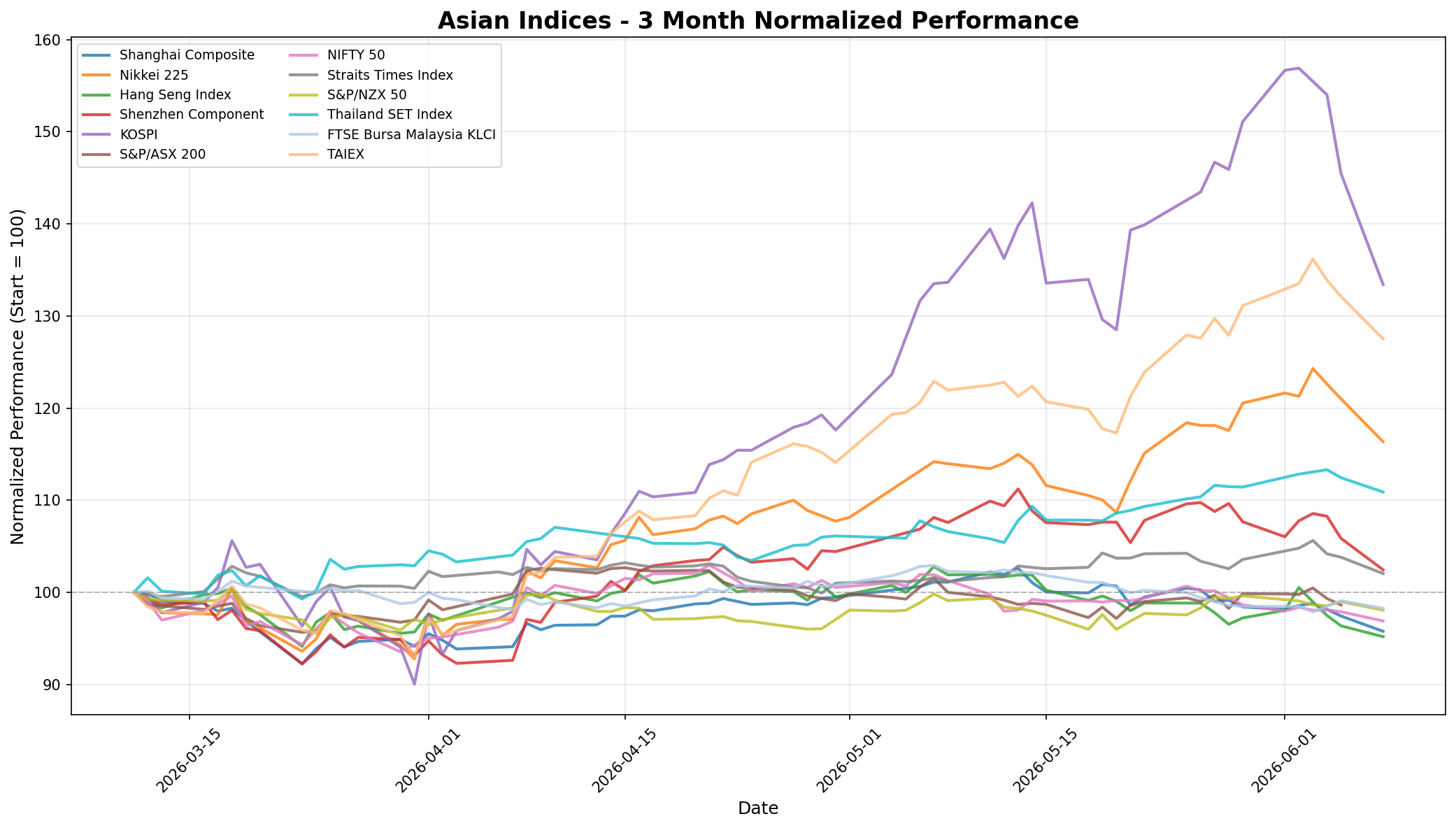The width and height of the screenshot is (1456, 828).
Task: Select the Straits Times Index legend label
Action: click(x=389, y=75)
